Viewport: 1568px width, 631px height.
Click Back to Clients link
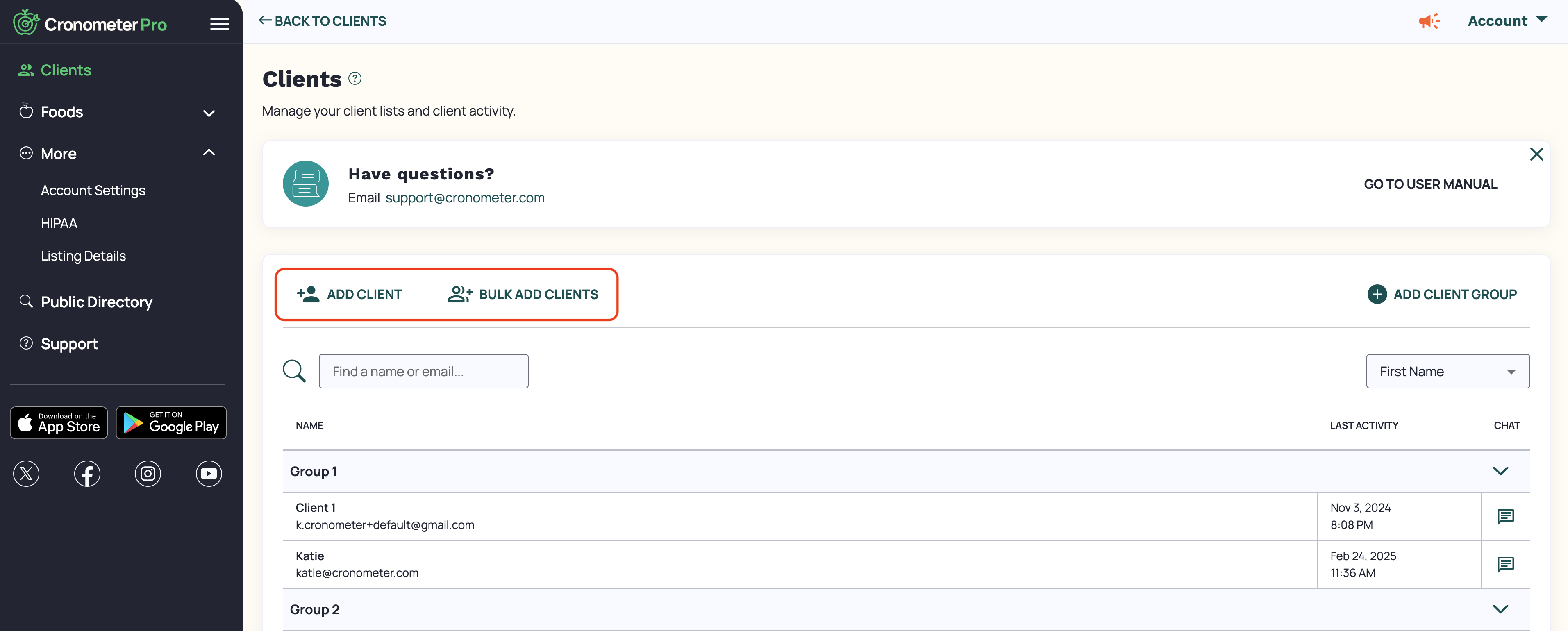pos(323,21)
